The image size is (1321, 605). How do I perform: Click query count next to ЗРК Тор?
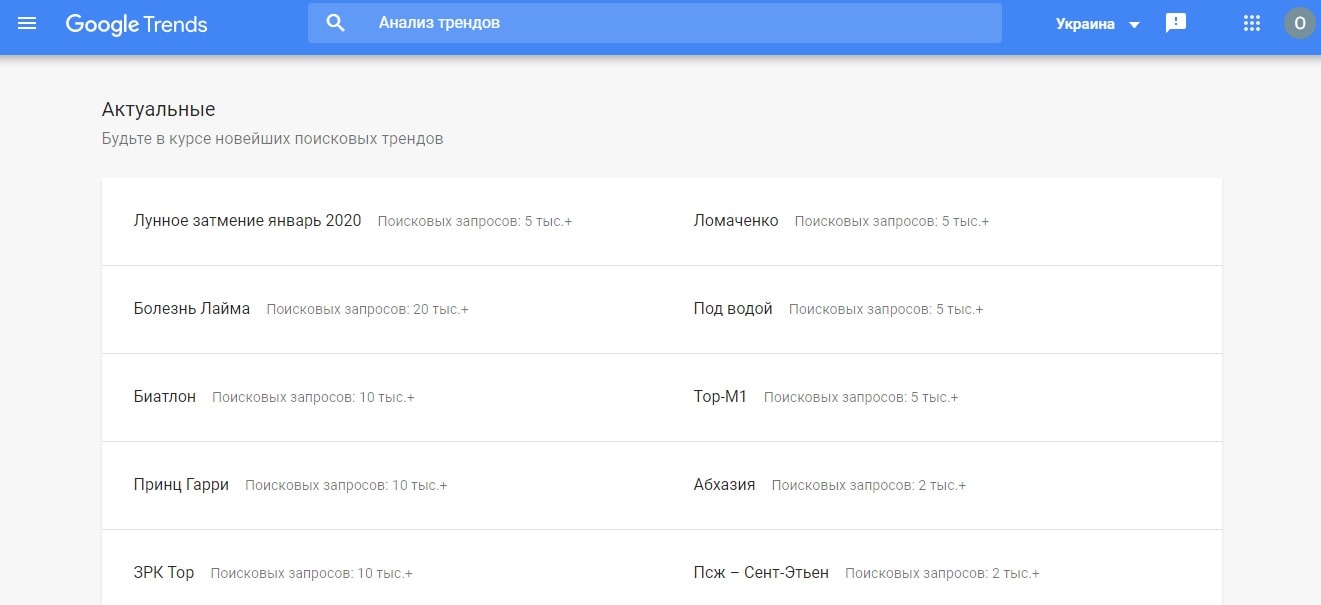(x=312, y=574)
